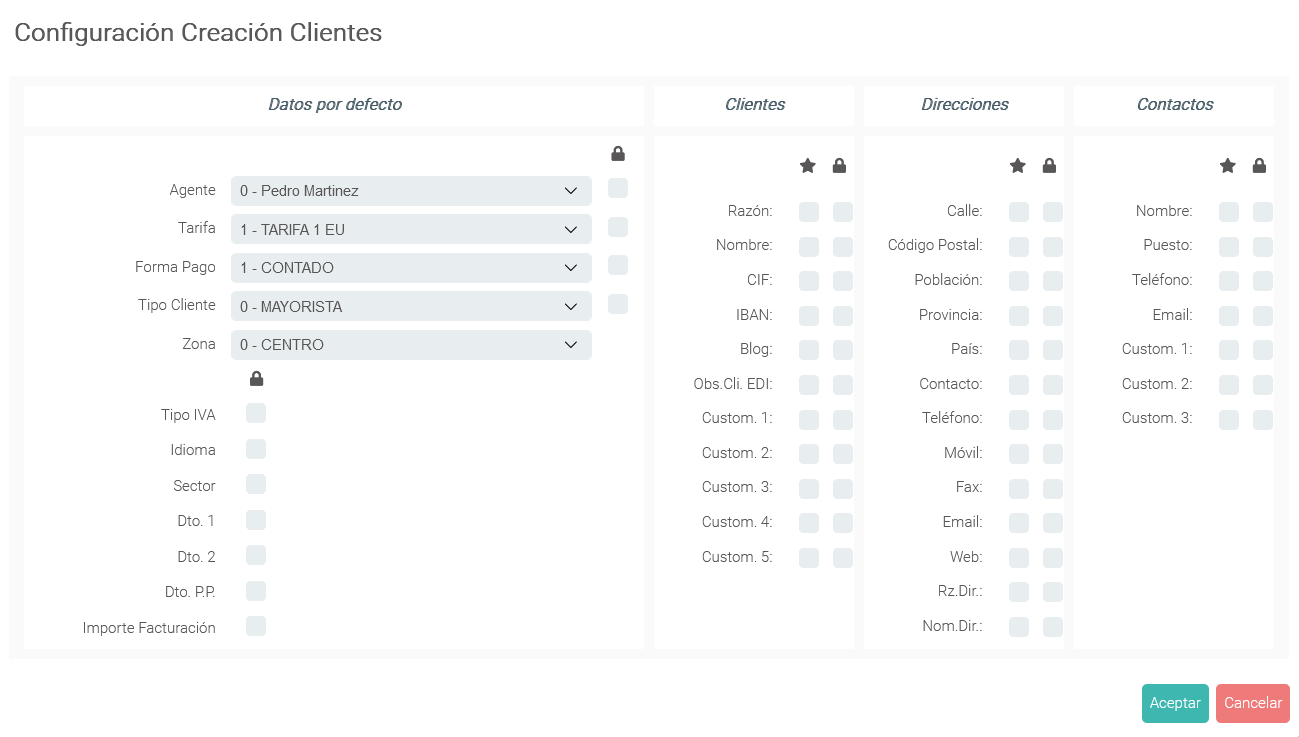
Task: Toggle the lock checkbox for Web
Action: pyautogui.click(x=1053, y=558)
